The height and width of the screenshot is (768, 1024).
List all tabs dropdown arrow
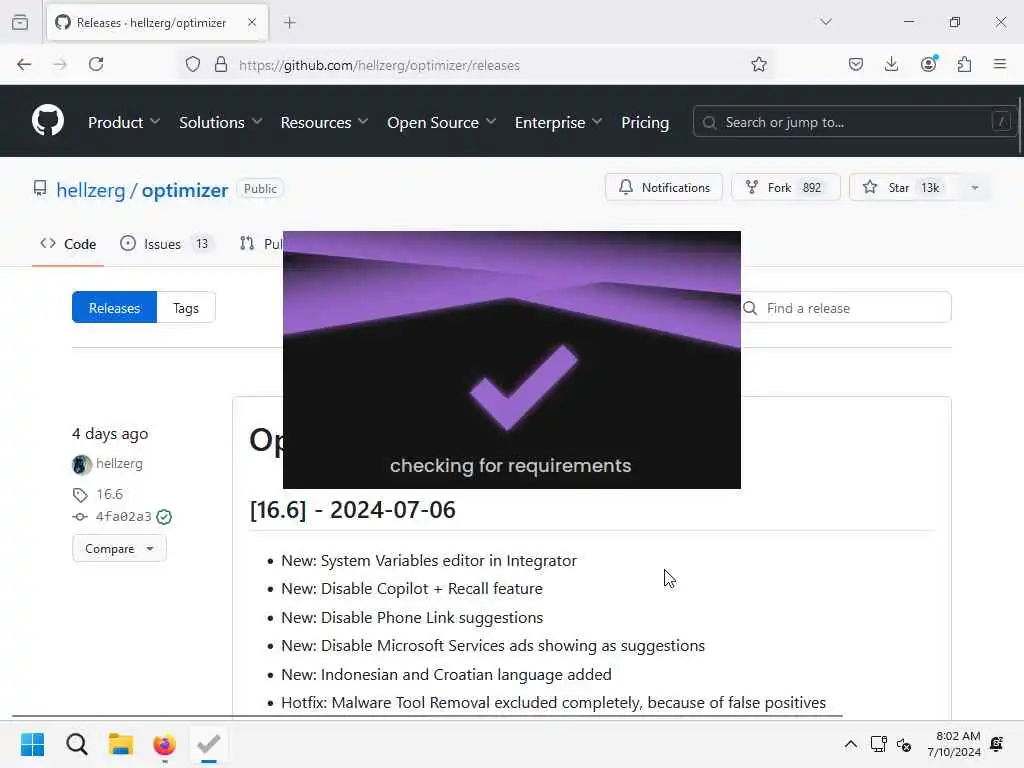coord(825,22)
